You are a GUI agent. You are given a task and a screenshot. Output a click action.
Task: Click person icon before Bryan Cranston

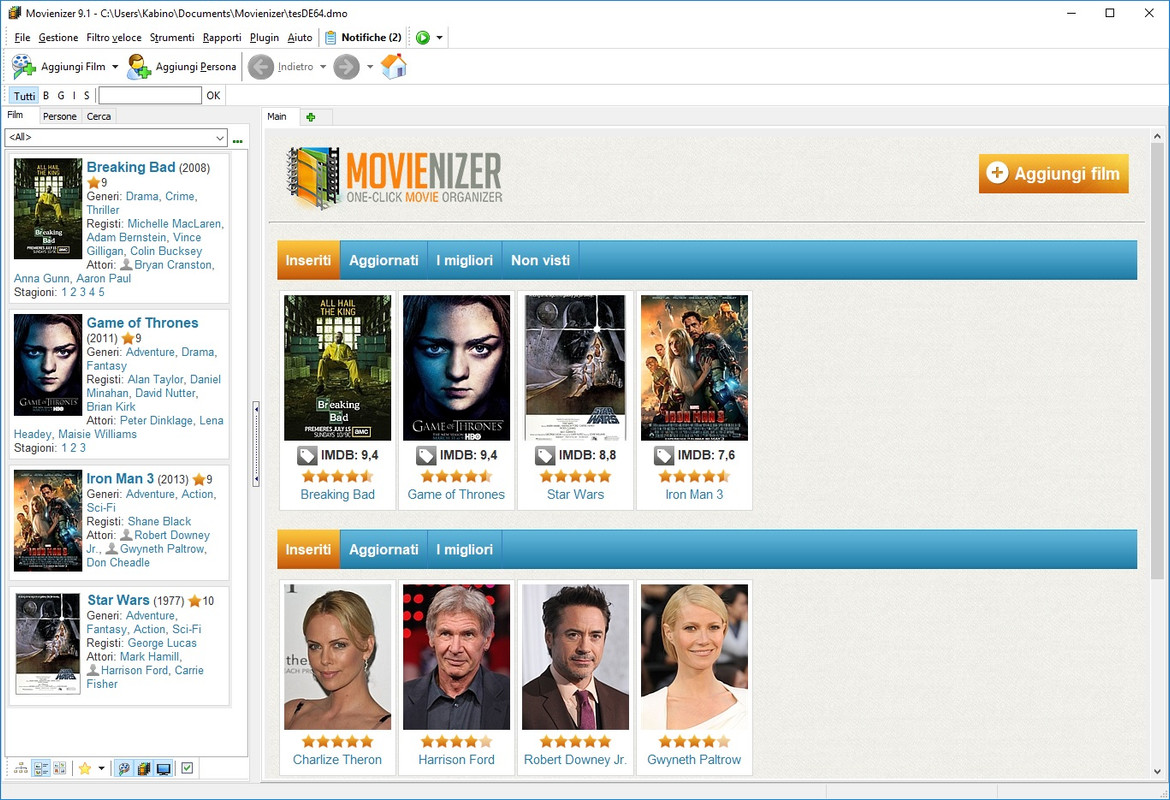point(127,265)
